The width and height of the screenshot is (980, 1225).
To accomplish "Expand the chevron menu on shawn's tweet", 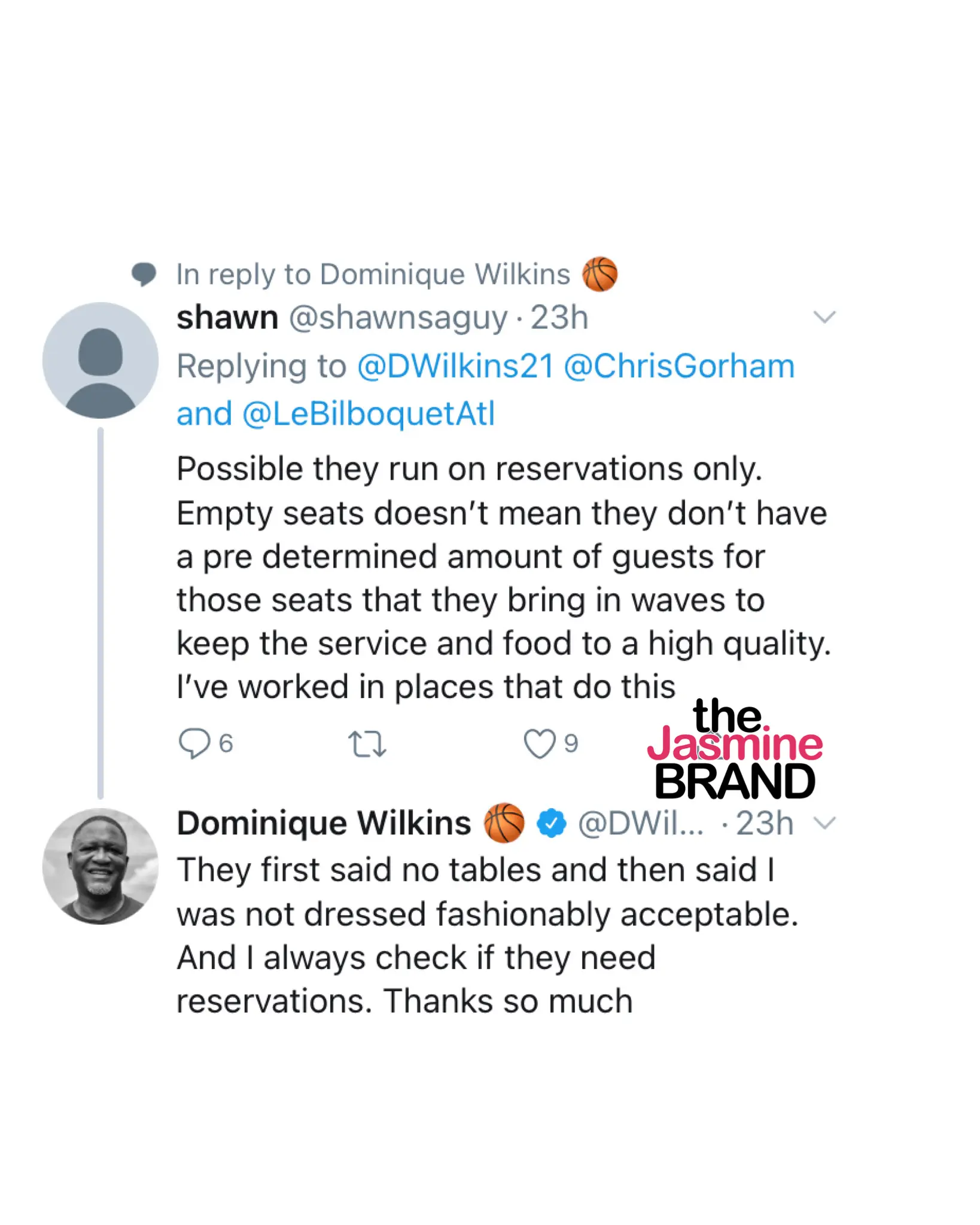I will click(824, 317).
